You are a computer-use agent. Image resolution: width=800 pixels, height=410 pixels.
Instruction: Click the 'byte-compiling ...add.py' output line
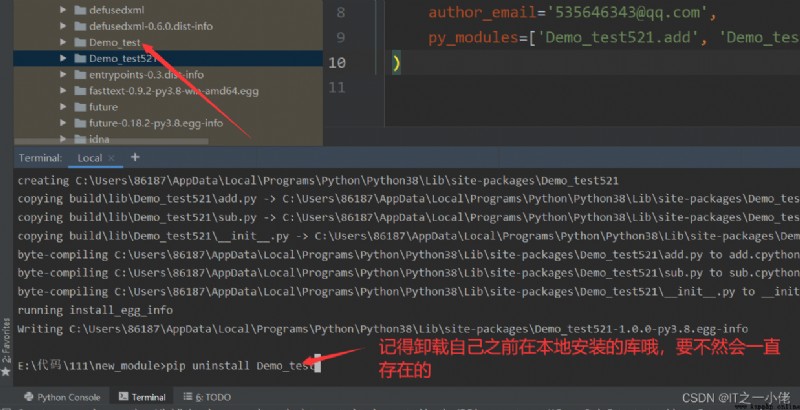pyautogui.click(x=408, y=254)
